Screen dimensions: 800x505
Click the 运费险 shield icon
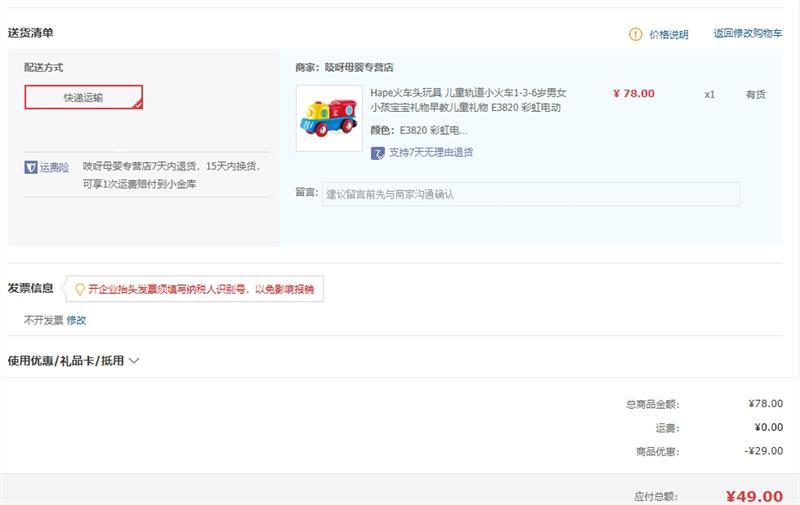(31, 167)
